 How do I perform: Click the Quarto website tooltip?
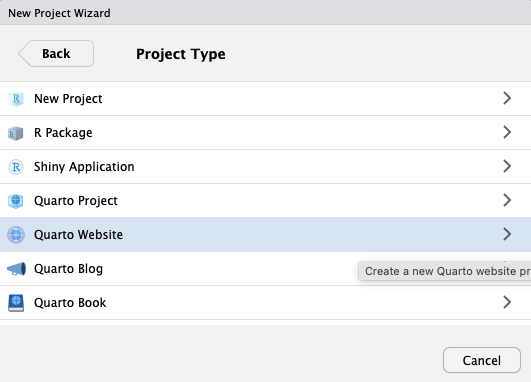point(445,271)
